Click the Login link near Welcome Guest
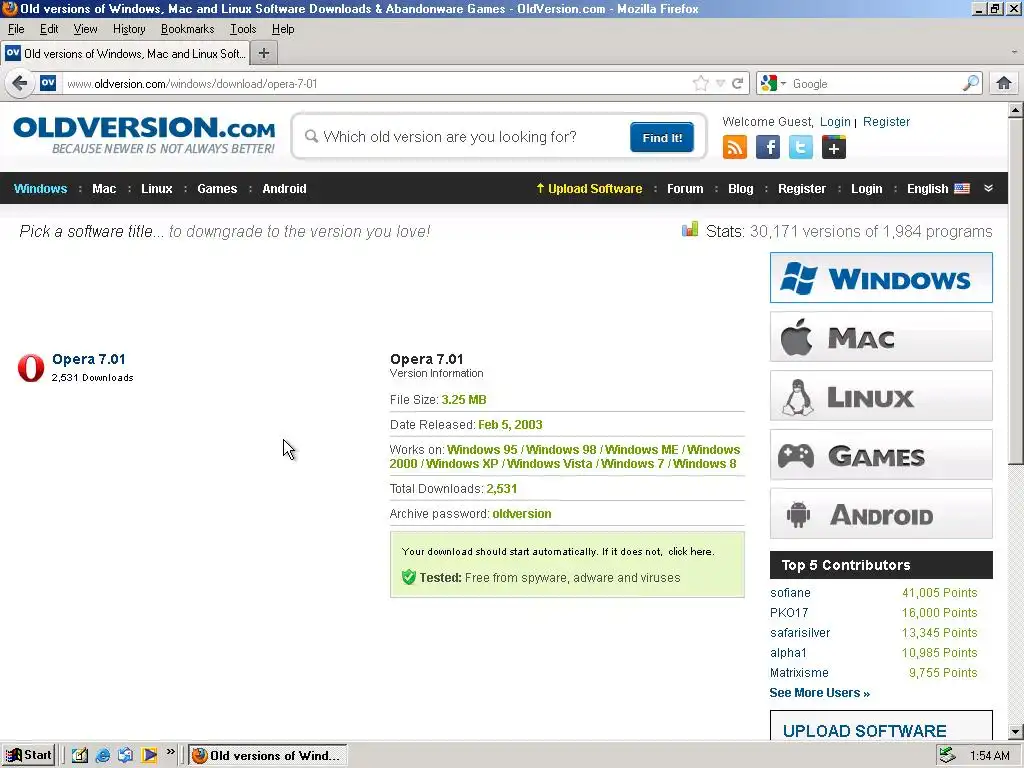The image size is (1024, 768). [x=835, y=121]
